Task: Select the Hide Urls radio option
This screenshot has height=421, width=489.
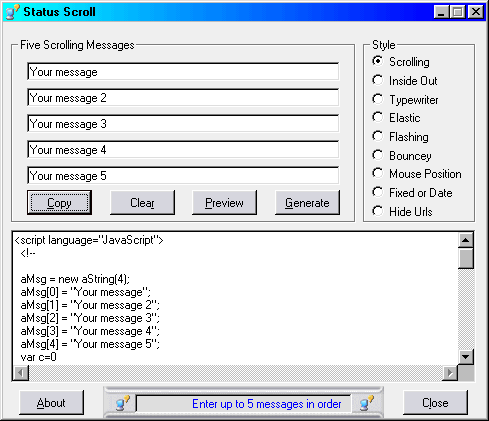Action: coord(378,211)
